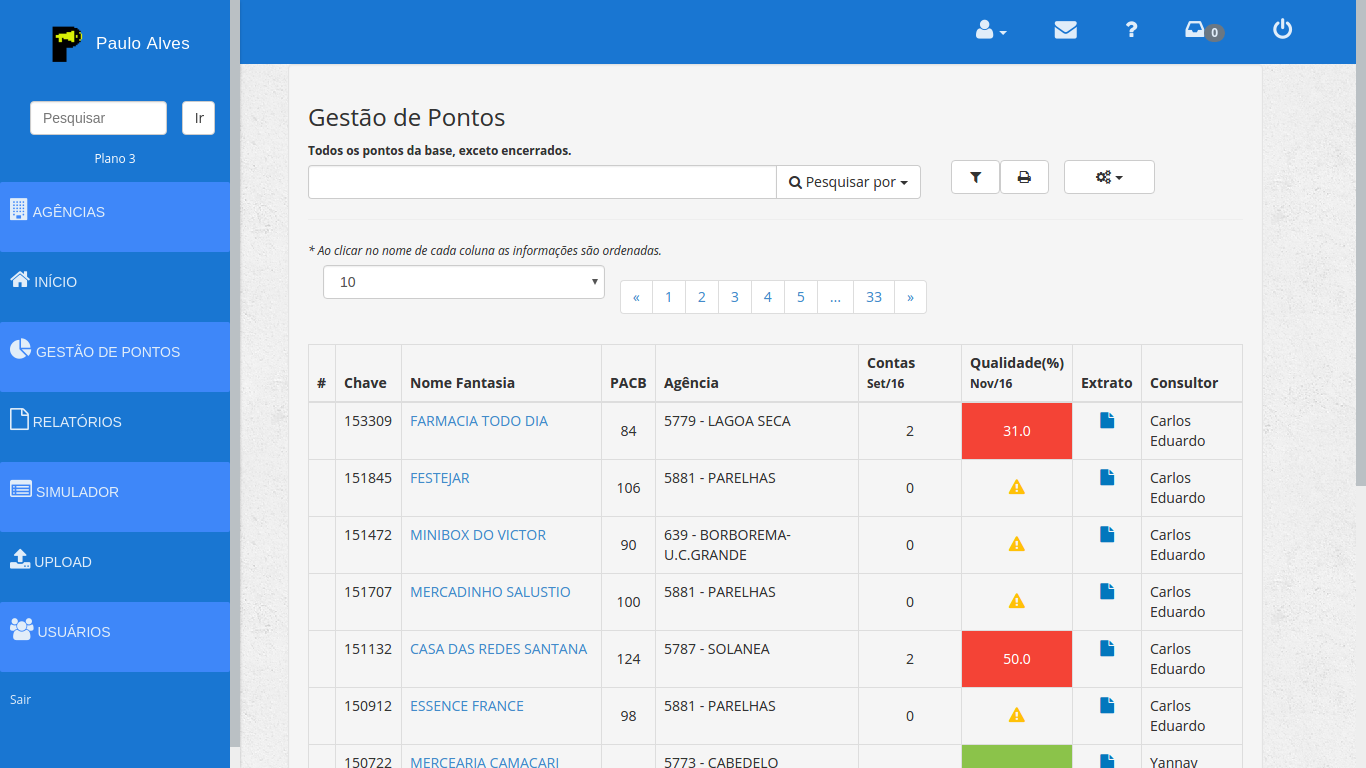Click warning triangle in FESTEJAR row

1017,487
